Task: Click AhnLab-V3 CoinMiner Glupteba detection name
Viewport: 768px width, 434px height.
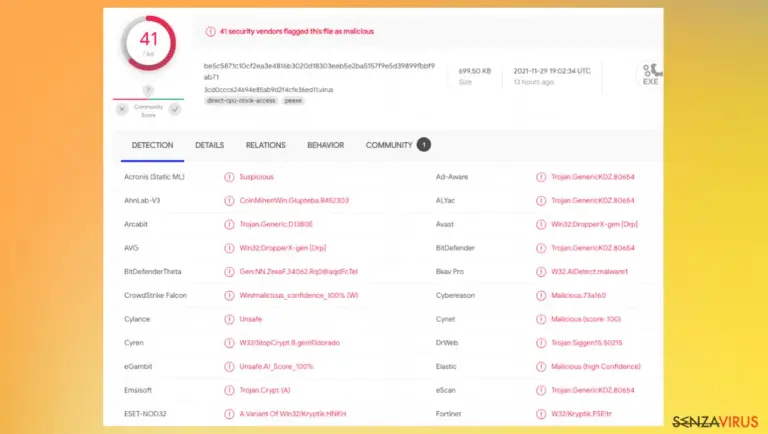Action: (294, 200)
